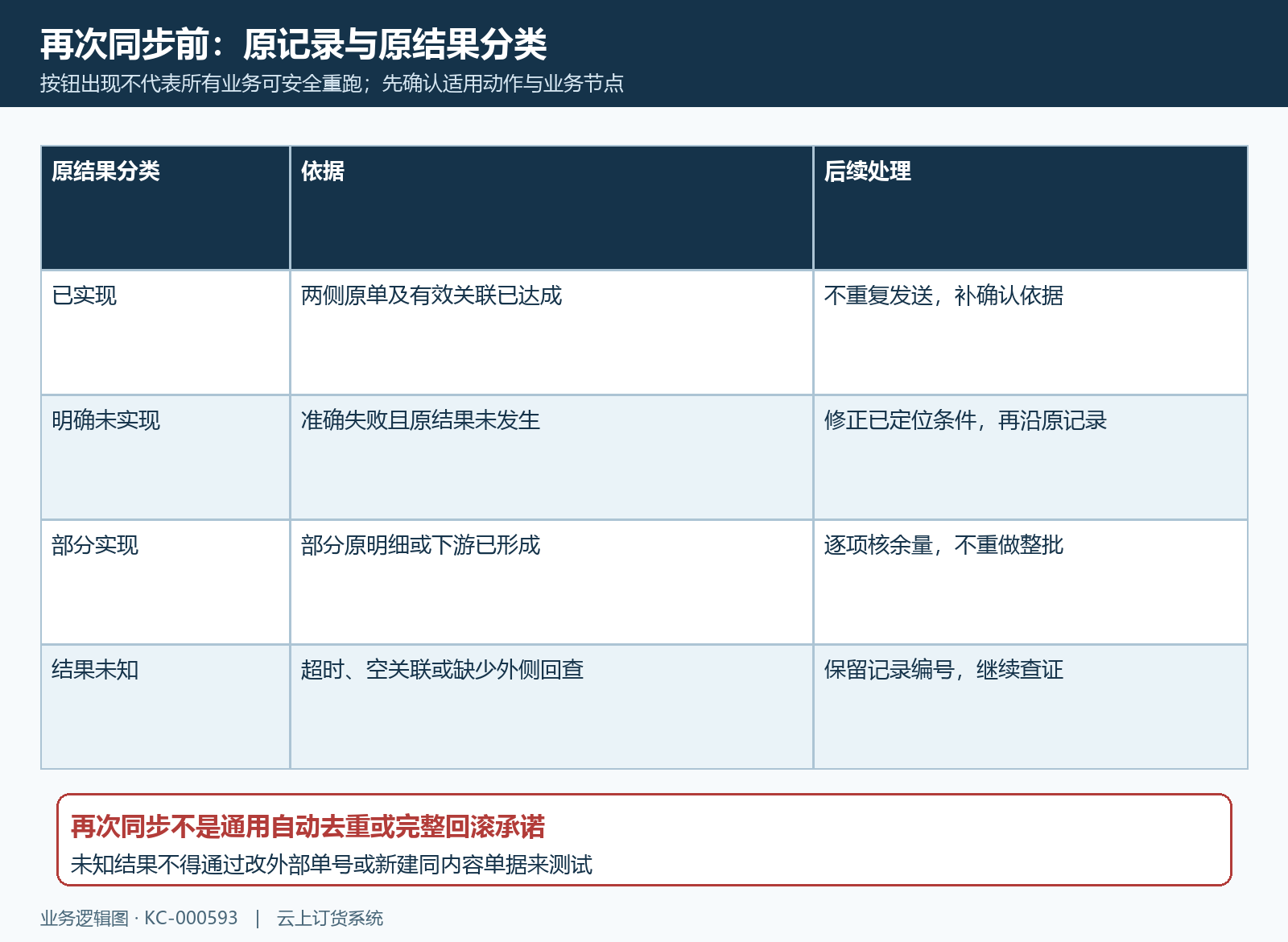This screenshot has height=942, width=1288.
Task: Select the 已实现 cell
Action: (165, 333)
